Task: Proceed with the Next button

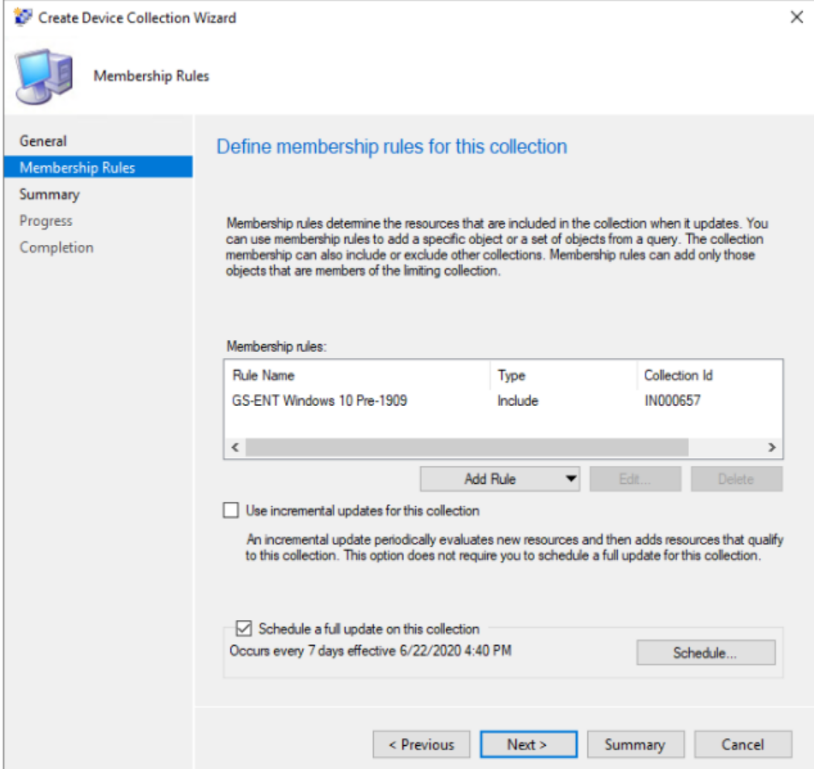Action: (x=528, y=745)
